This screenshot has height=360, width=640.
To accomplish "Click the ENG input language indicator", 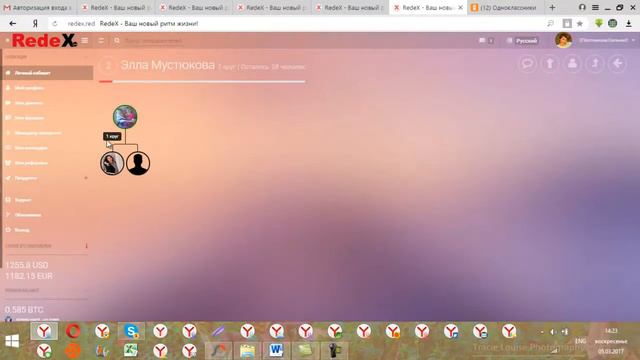I will 580,341.
